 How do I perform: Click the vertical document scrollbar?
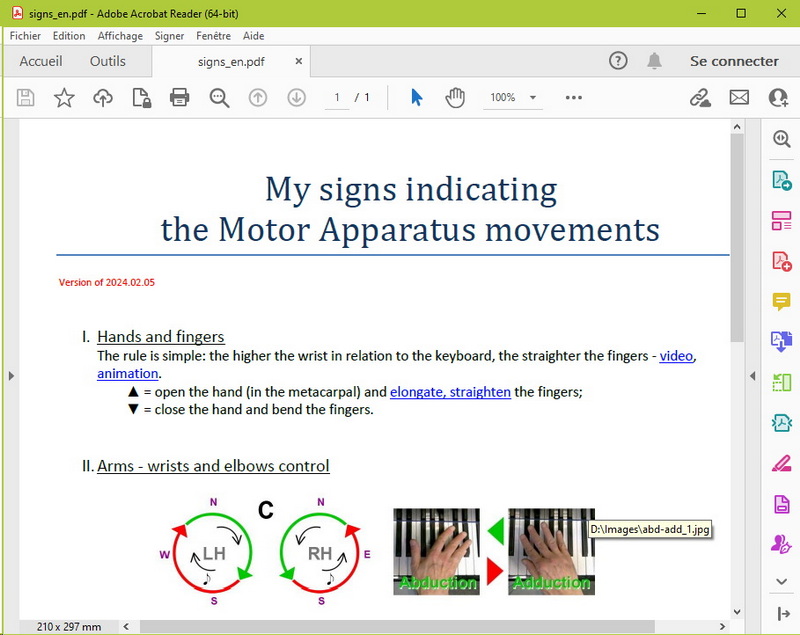point(738,240)
